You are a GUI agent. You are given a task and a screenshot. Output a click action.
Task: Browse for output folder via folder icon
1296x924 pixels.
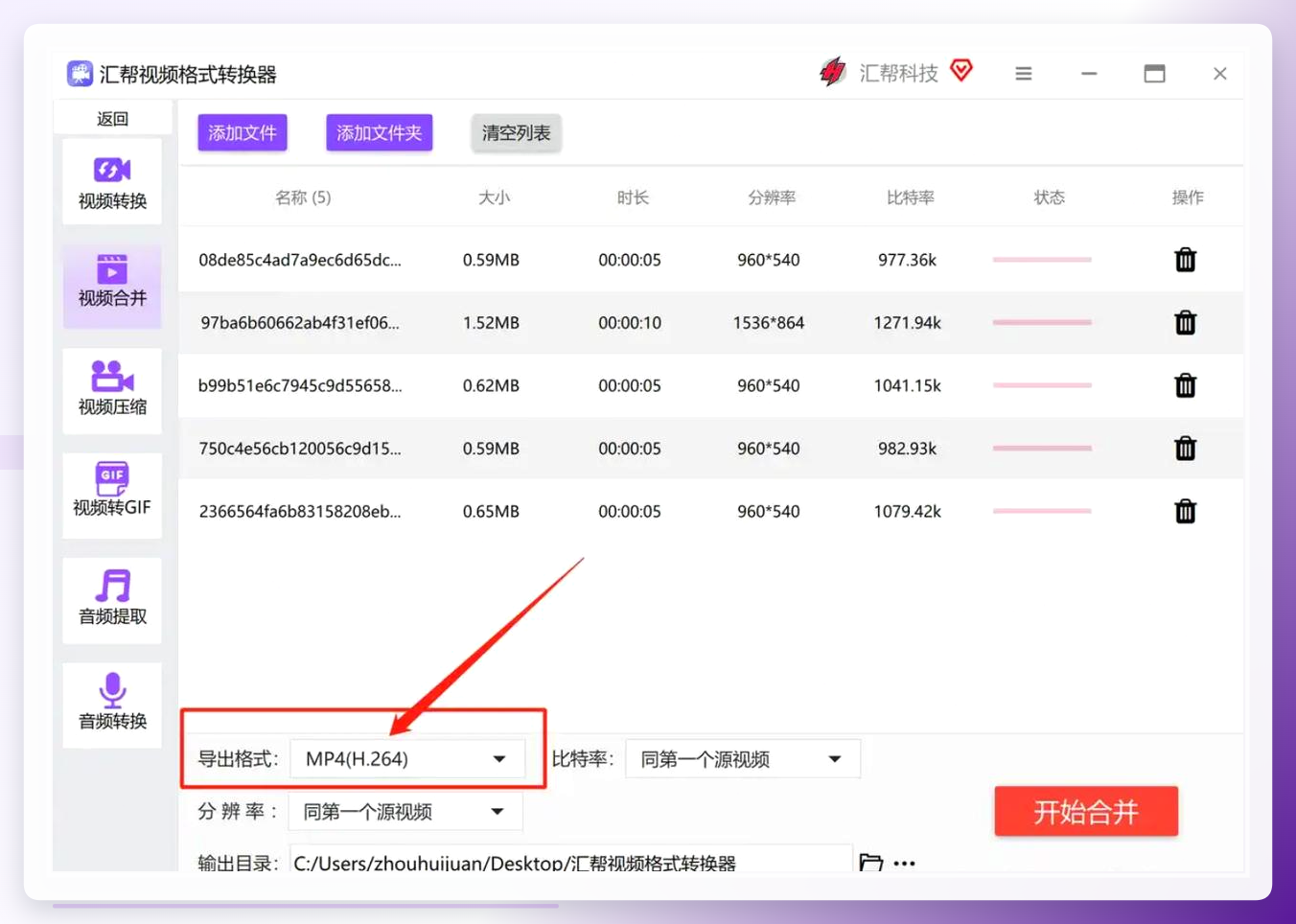[x=870, y=863]
